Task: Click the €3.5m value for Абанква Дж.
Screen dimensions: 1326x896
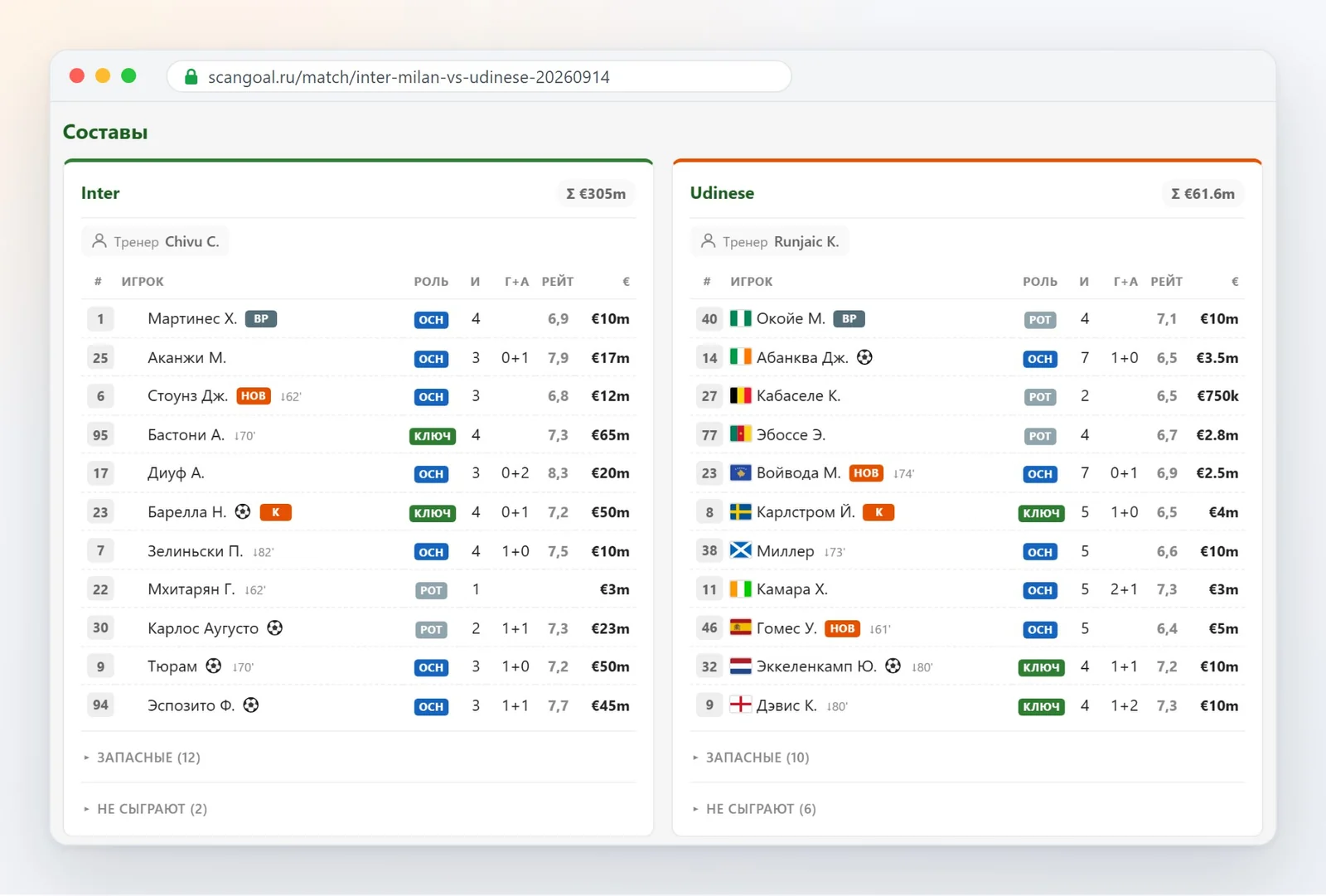Action: pyautogui.click(x=1217, y=357)
